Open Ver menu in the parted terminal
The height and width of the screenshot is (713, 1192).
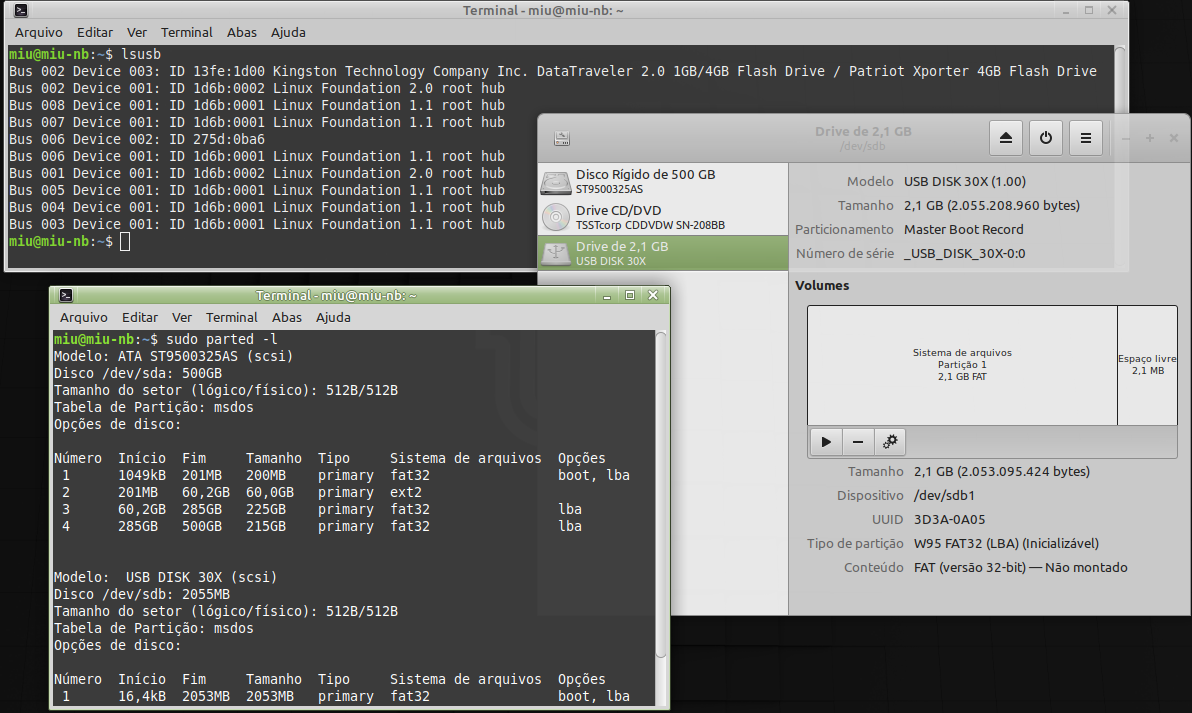182,318
